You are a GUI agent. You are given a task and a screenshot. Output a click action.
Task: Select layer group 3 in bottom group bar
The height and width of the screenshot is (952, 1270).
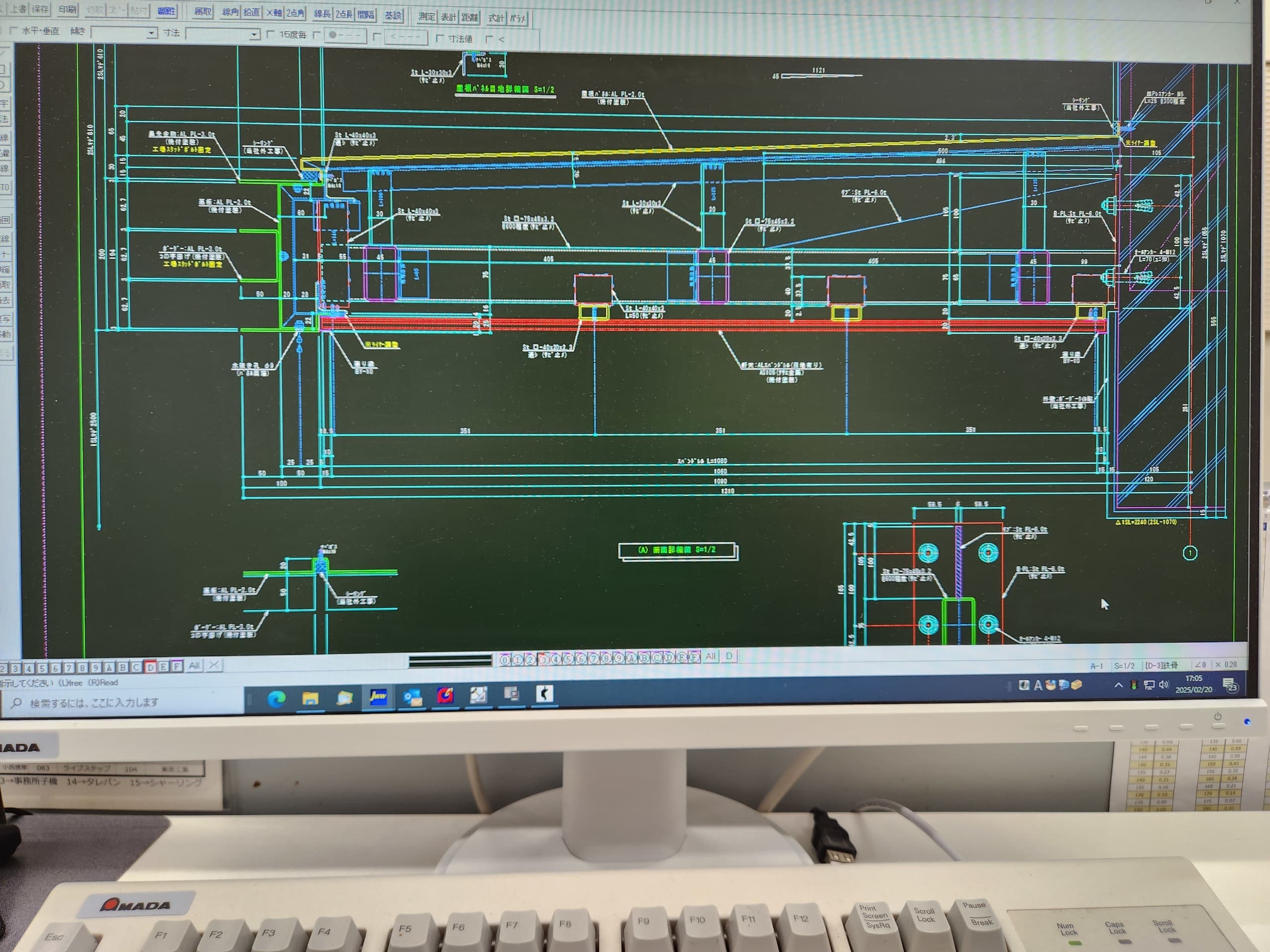pyautogui.click(x=543, y=659)
